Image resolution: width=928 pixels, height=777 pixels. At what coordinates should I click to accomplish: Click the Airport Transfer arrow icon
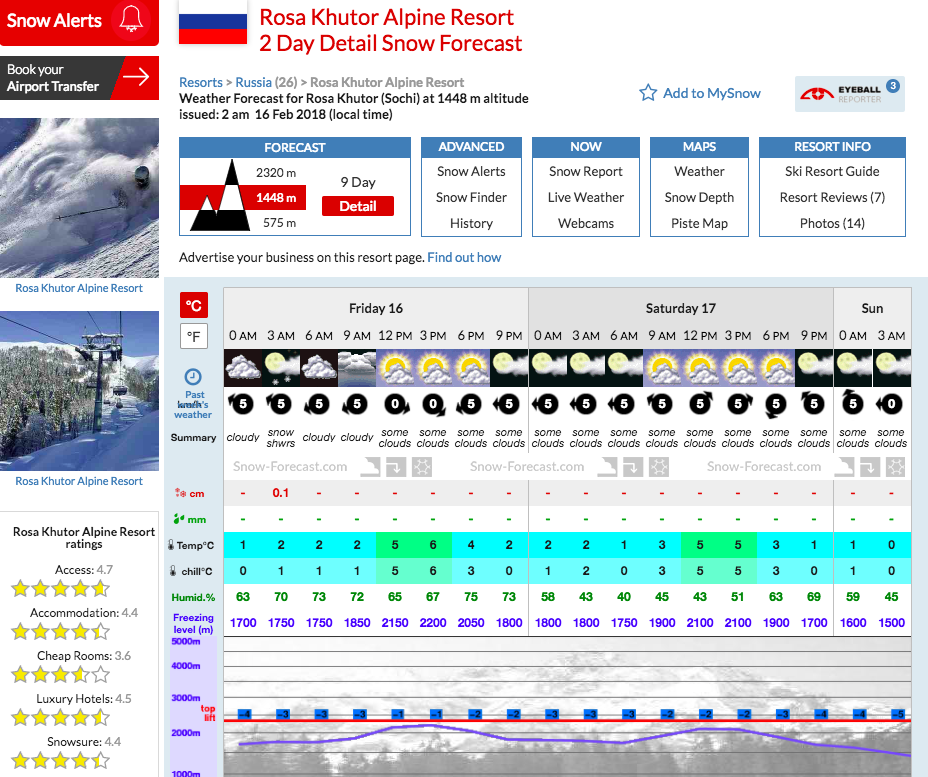(x=136, y=77)
